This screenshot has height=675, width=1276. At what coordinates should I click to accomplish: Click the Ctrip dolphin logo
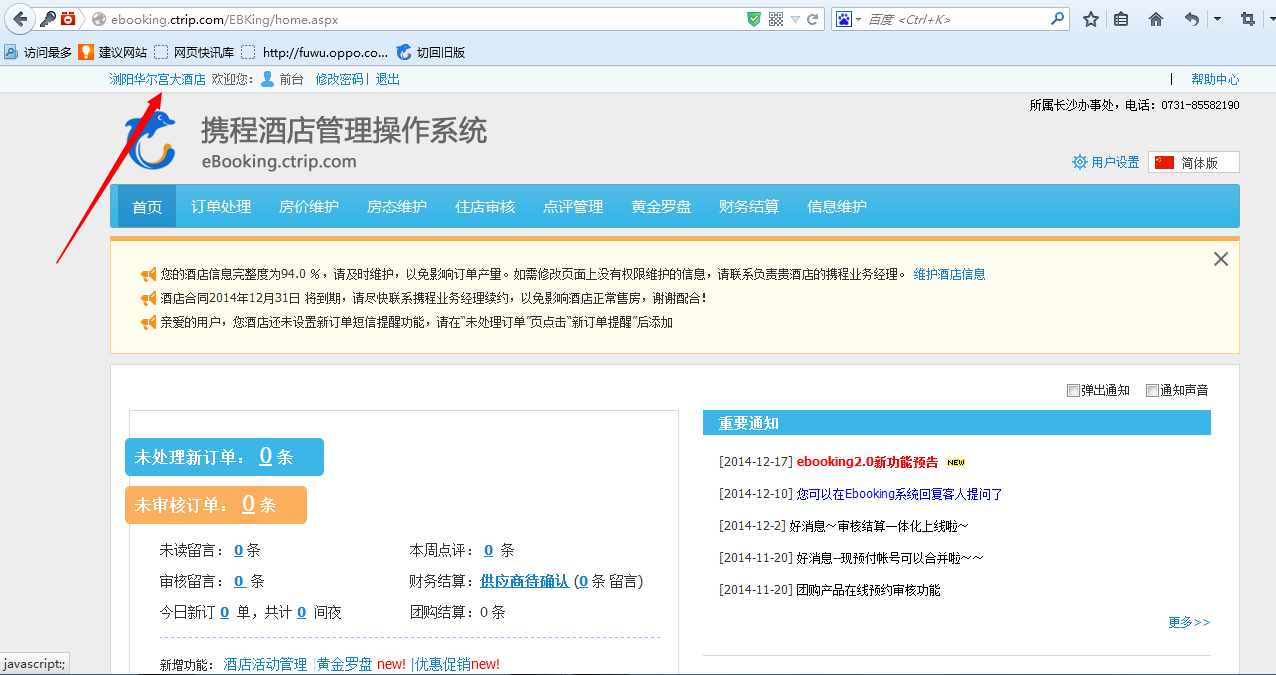coord(149,138)
